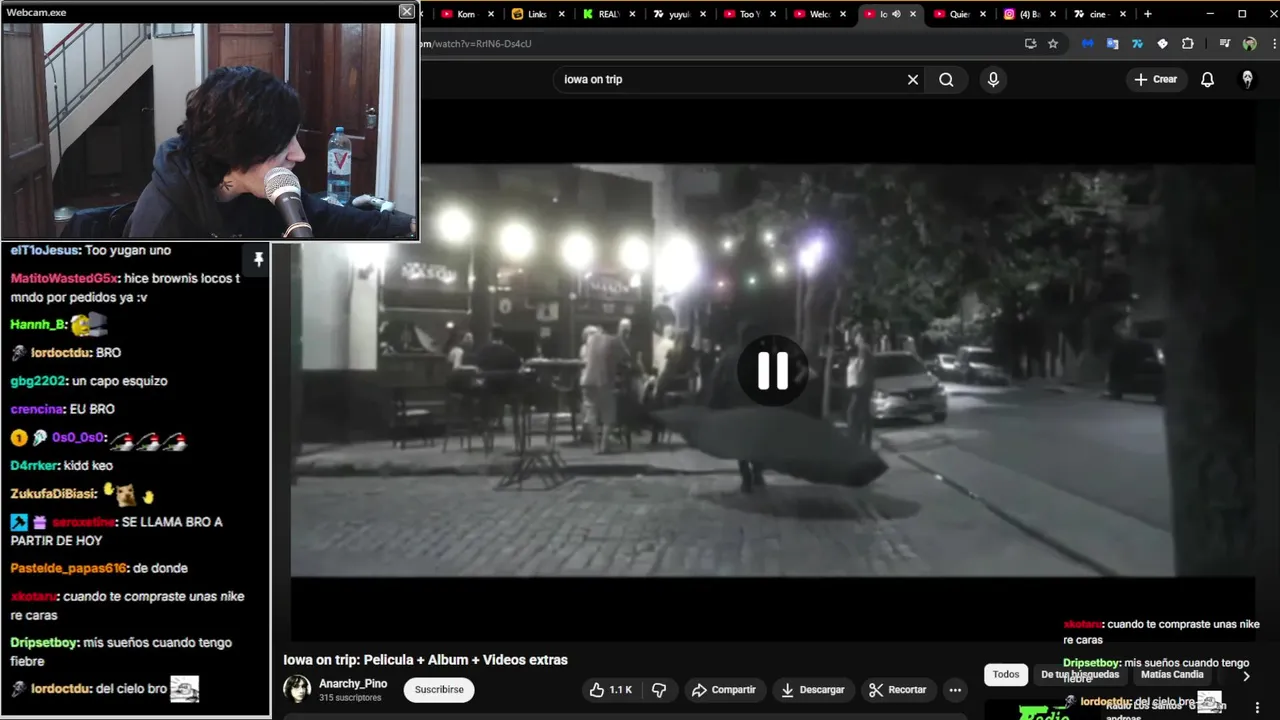Click the video title 'Iowa on trip: Pelicula'
Viewport: 1280px width, 720px height.
pos(425,660)
